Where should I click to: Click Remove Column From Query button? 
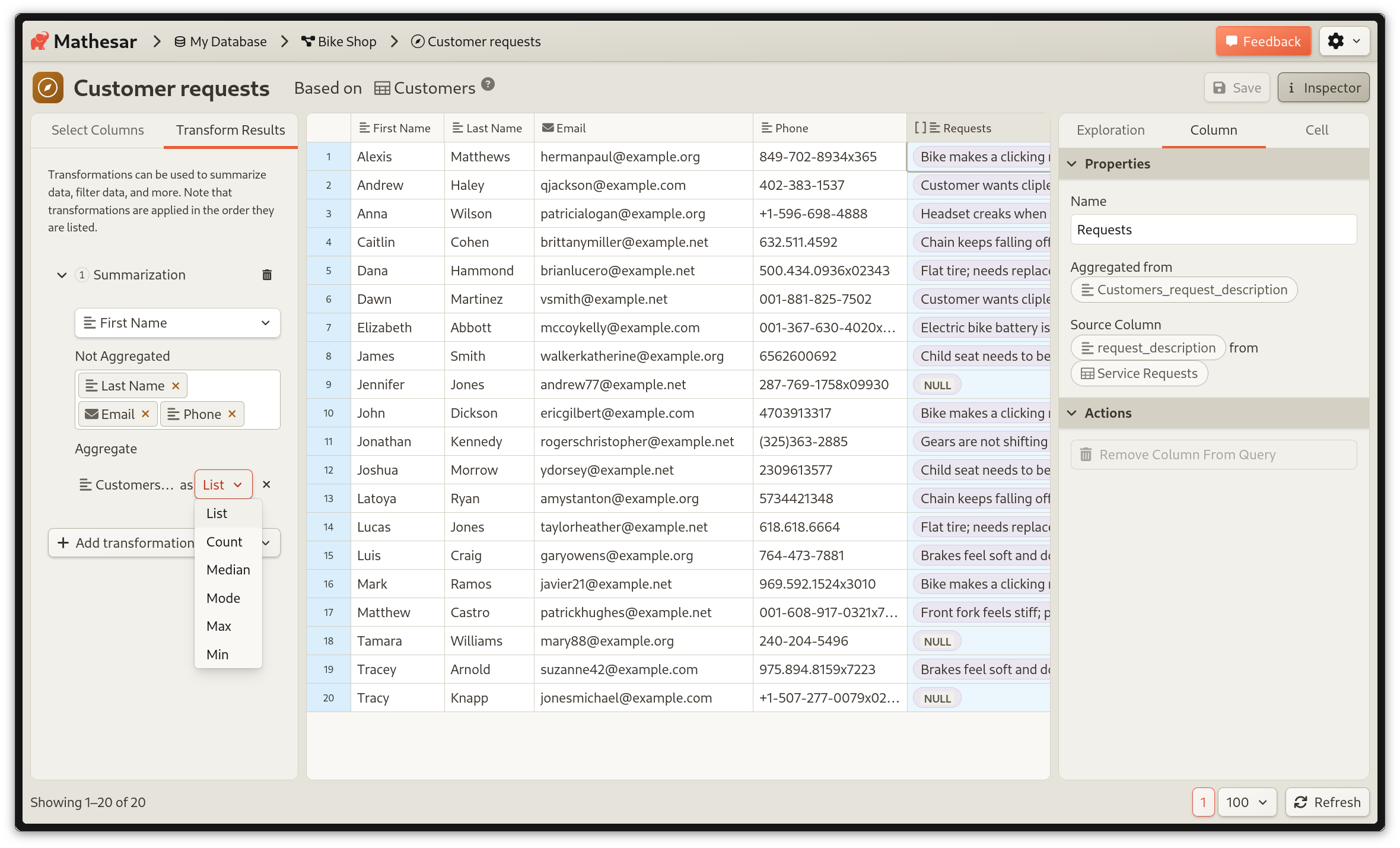pos(1214,455)
